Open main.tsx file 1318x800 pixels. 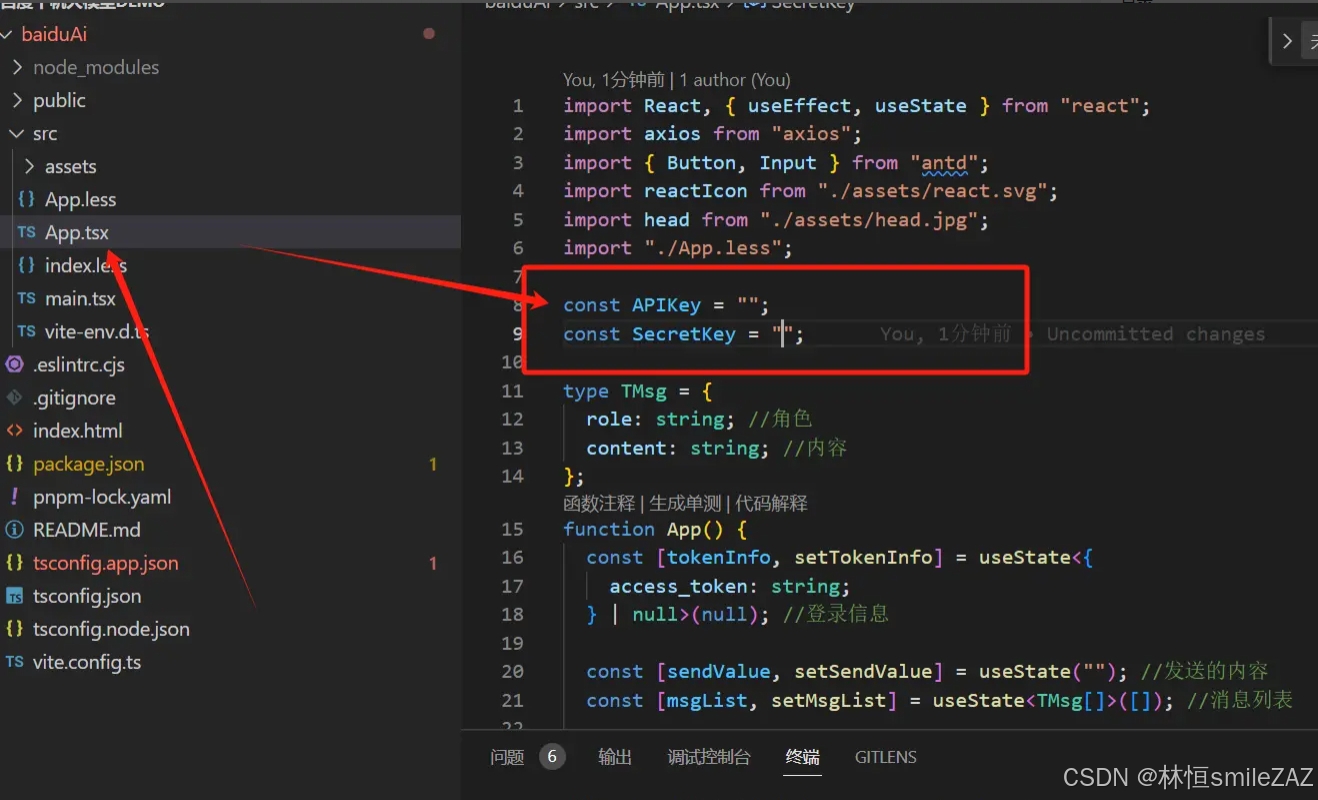[80, 298]
